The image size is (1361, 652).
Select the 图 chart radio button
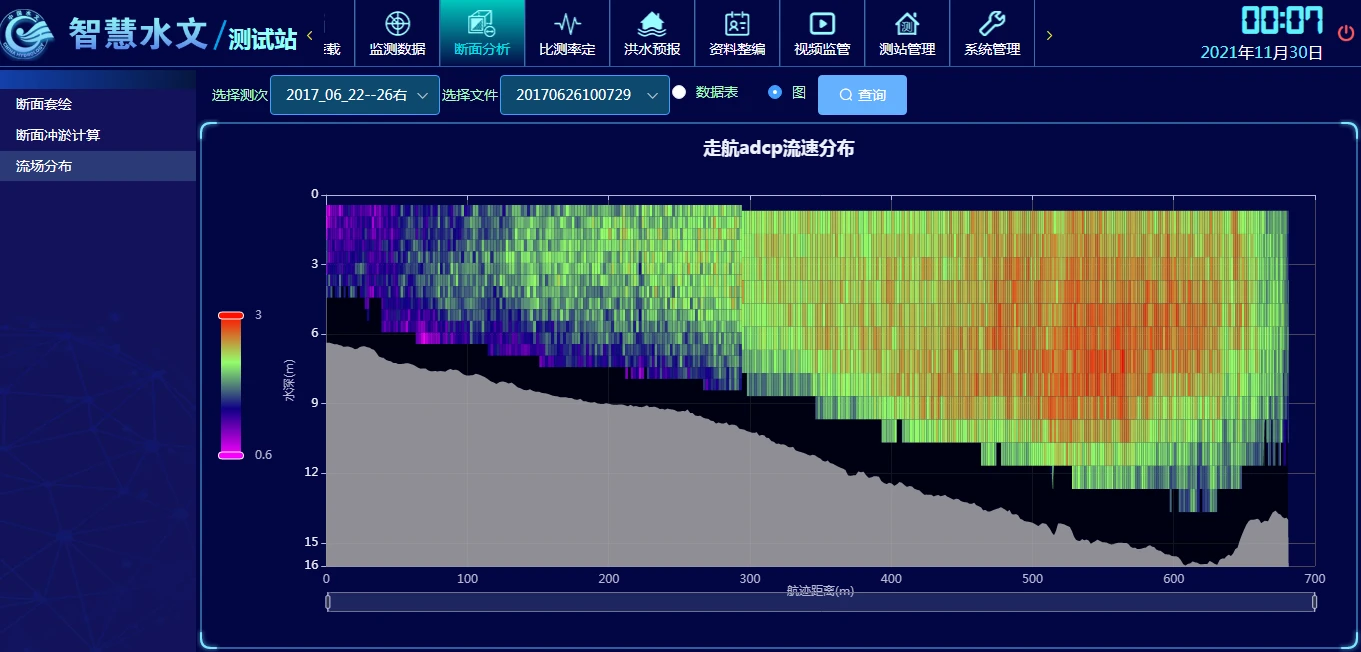tap(775, 92)
